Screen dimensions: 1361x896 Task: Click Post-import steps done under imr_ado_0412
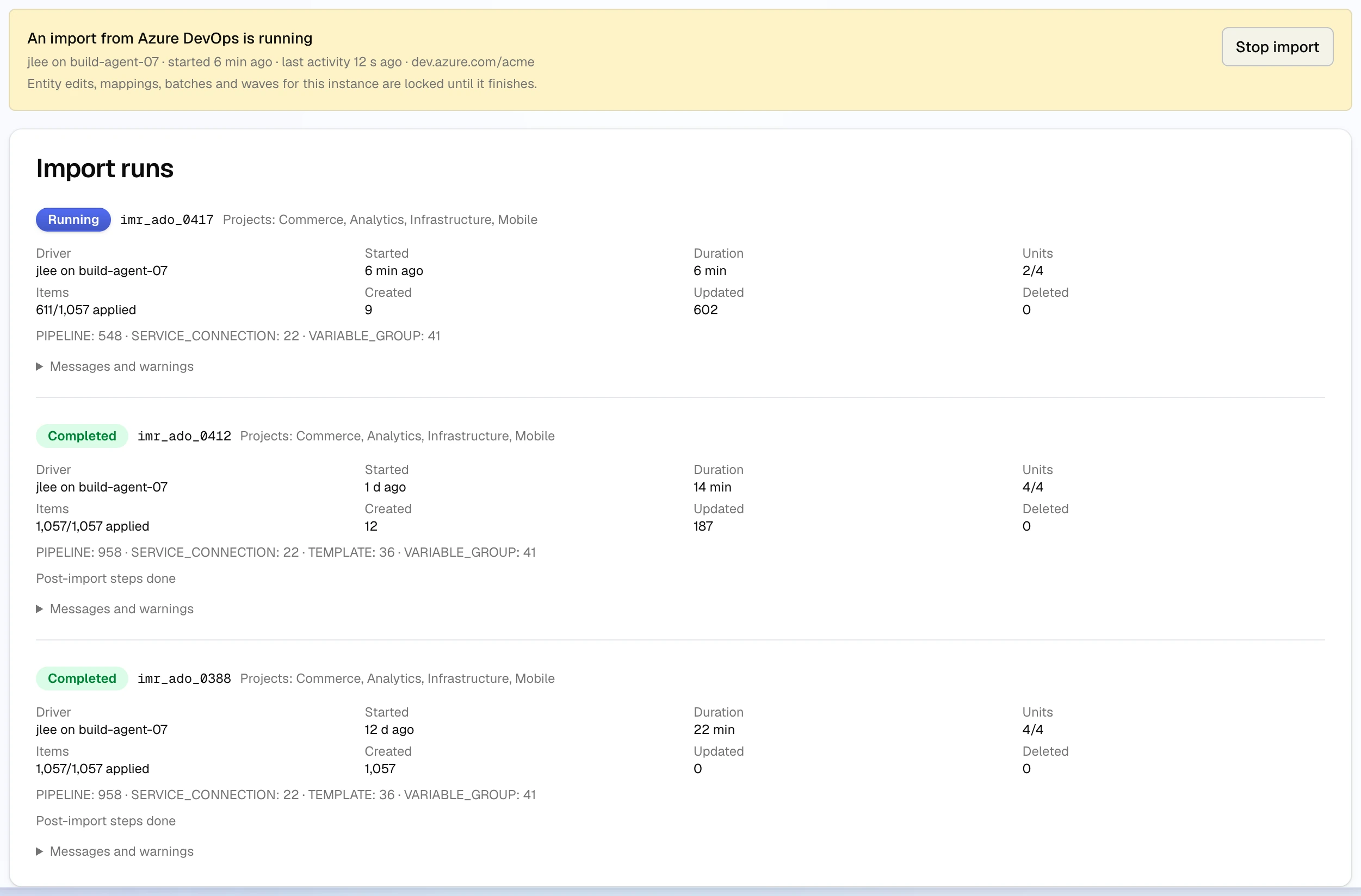(x=106, y=578)
